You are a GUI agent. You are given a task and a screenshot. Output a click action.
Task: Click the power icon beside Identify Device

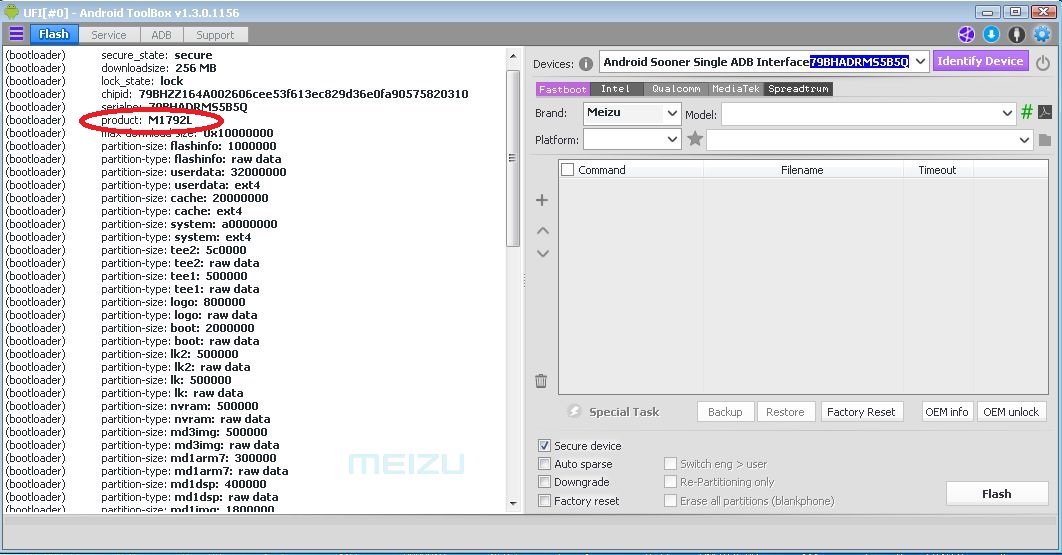pyautogui.click(x=1043, y=63)
